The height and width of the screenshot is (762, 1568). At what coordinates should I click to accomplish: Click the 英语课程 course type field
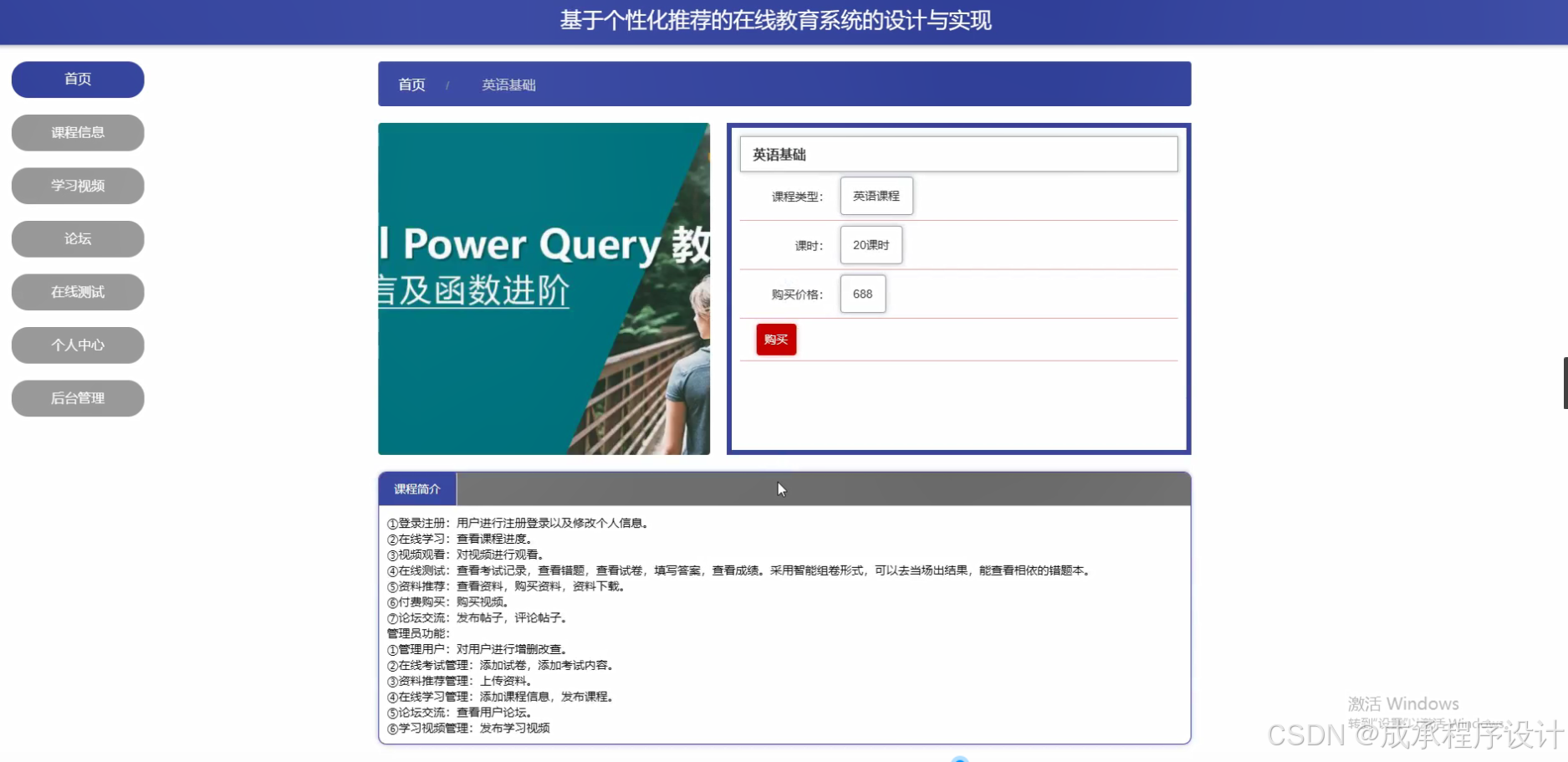pyautogui.click(x=876, y=195)
